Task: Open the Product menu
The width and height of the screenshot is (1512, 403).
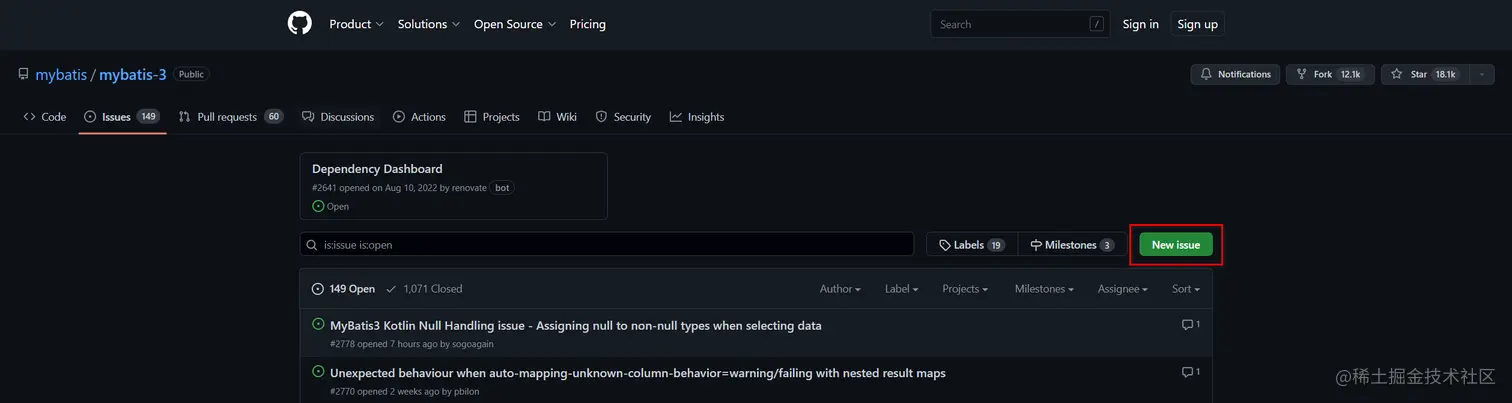Action: [x=356, y=24]
